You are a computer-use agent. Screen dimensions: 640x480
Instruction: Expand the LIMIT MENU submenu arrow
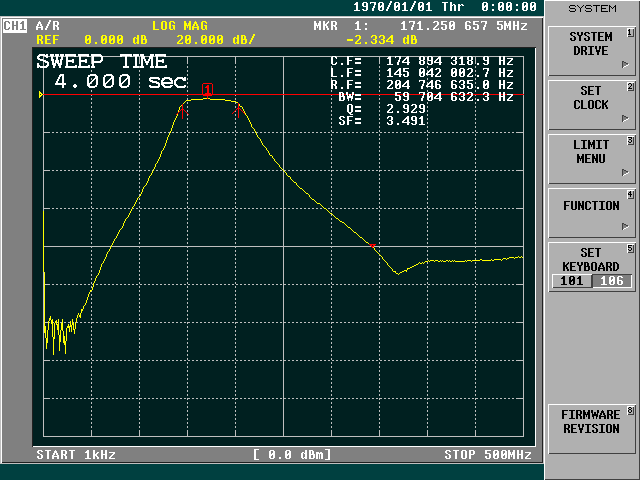(x=626, y=170)
